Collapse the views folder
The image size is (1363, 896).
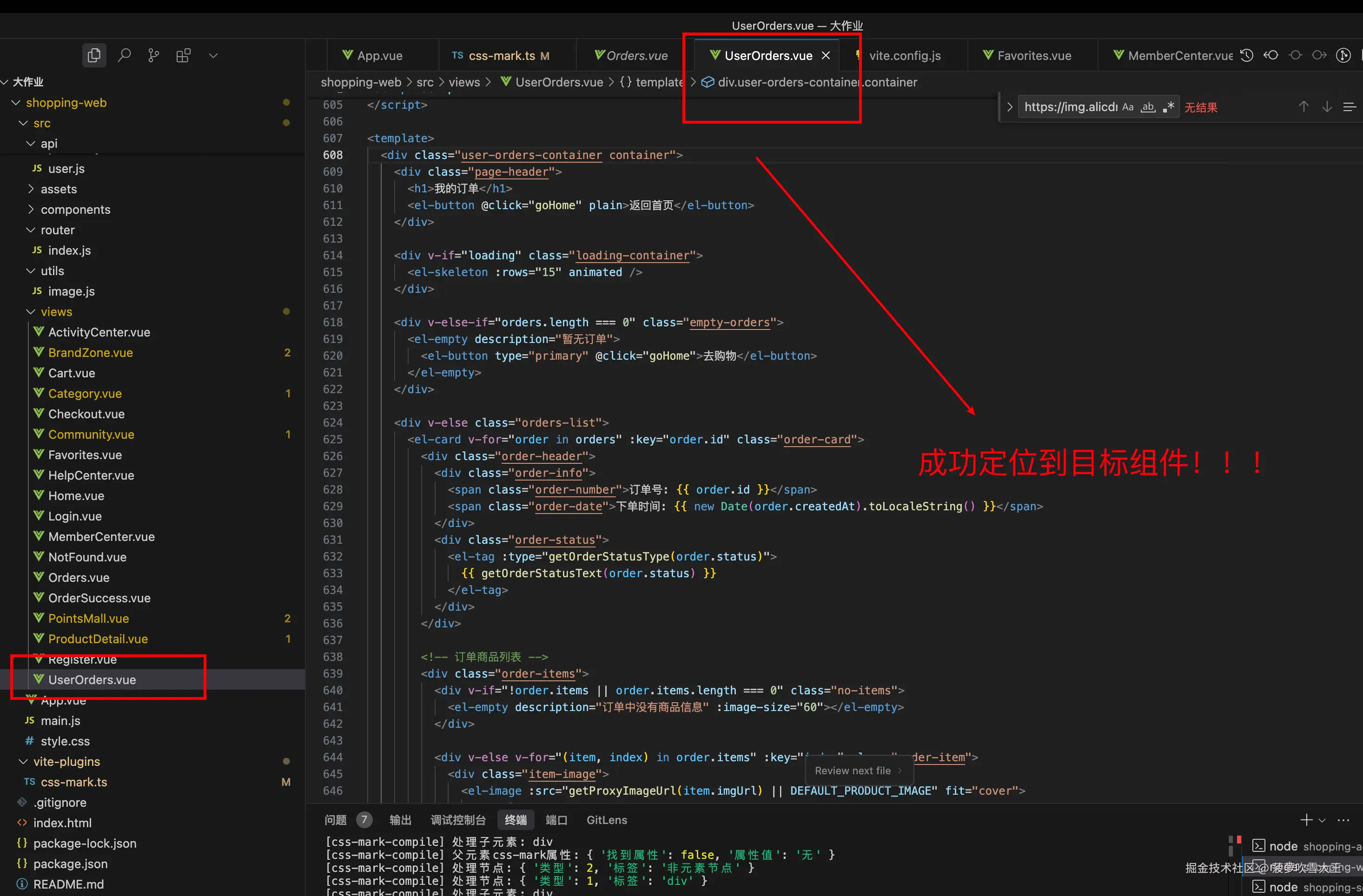click(x=55, y=311)
